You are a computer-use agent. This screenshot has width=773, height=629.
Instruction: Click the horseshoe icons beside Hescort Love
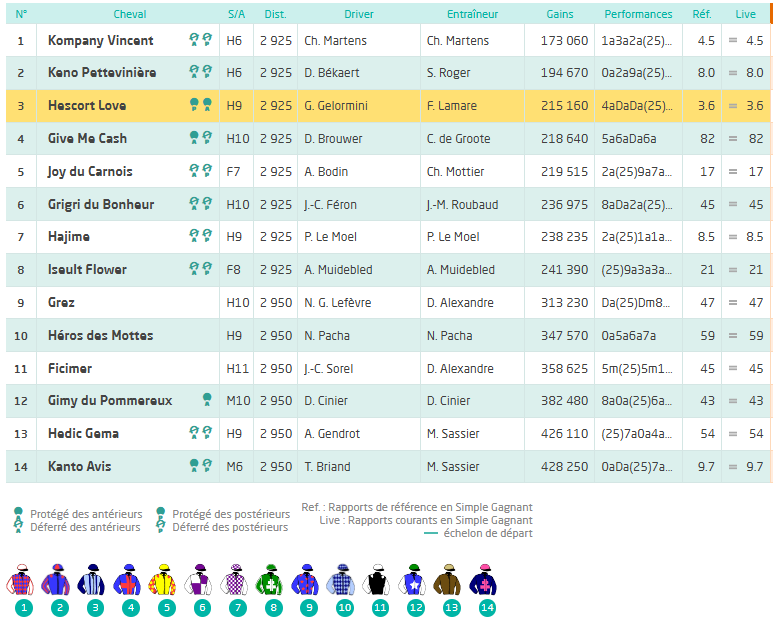click(201, 105)
